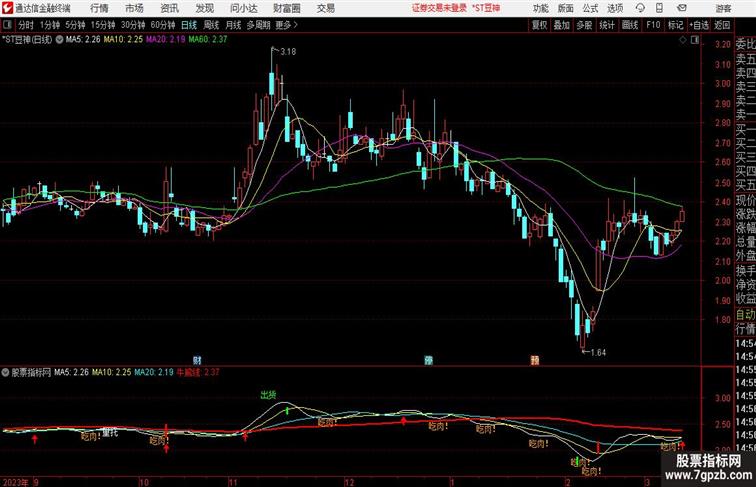
Task: Click the 量托 label in sub-chart
Action: [110, 432]
